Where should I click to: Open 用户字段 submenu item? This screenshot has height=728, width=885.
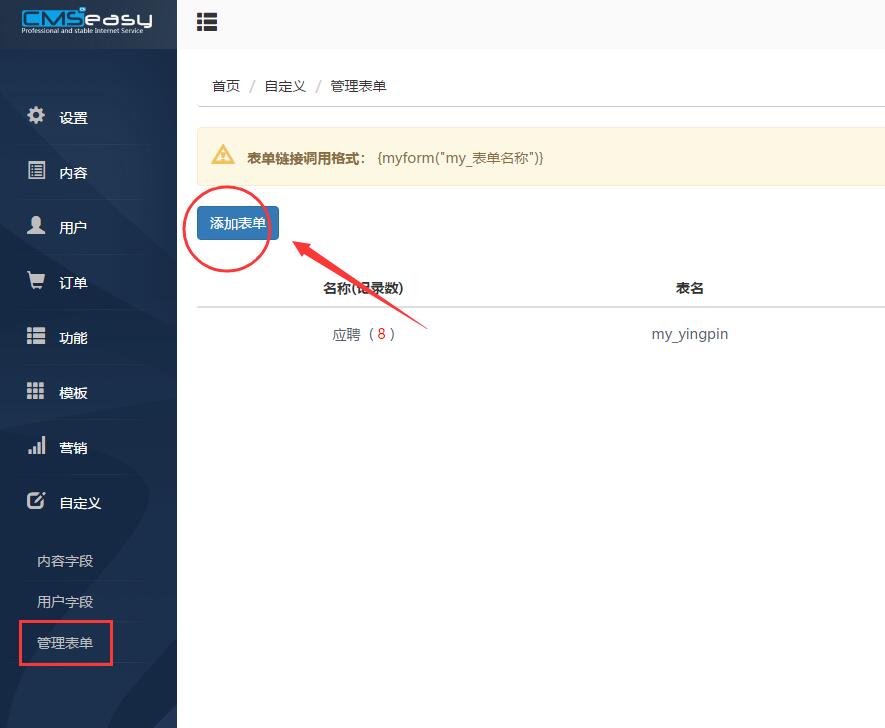(65, 602)
